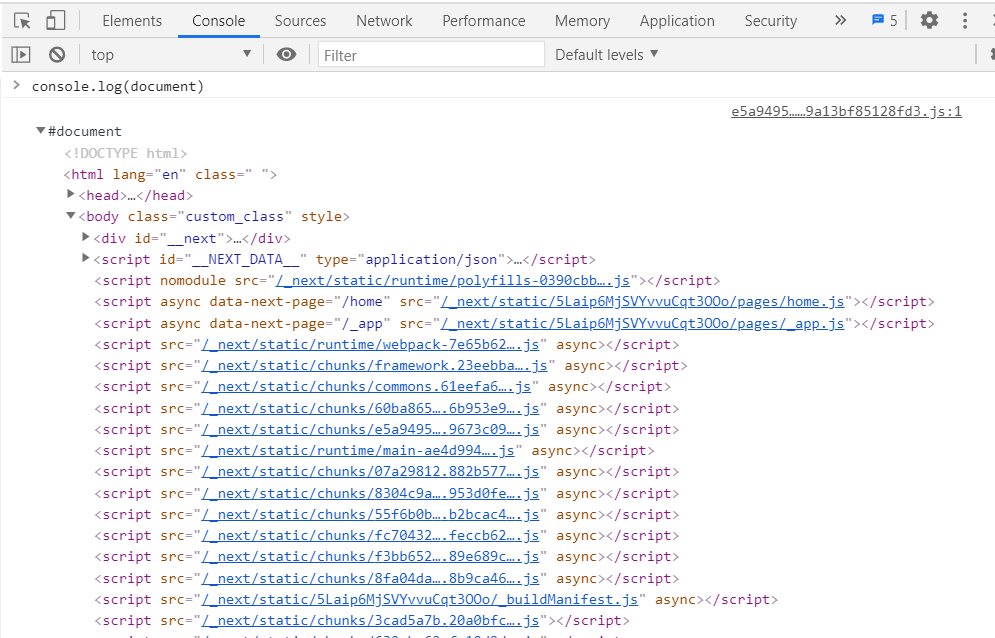Open the f3bb652…89e689c….js chunk link
Image resolution: width=995 pixels, height=638 pixels.
point(371,557)
